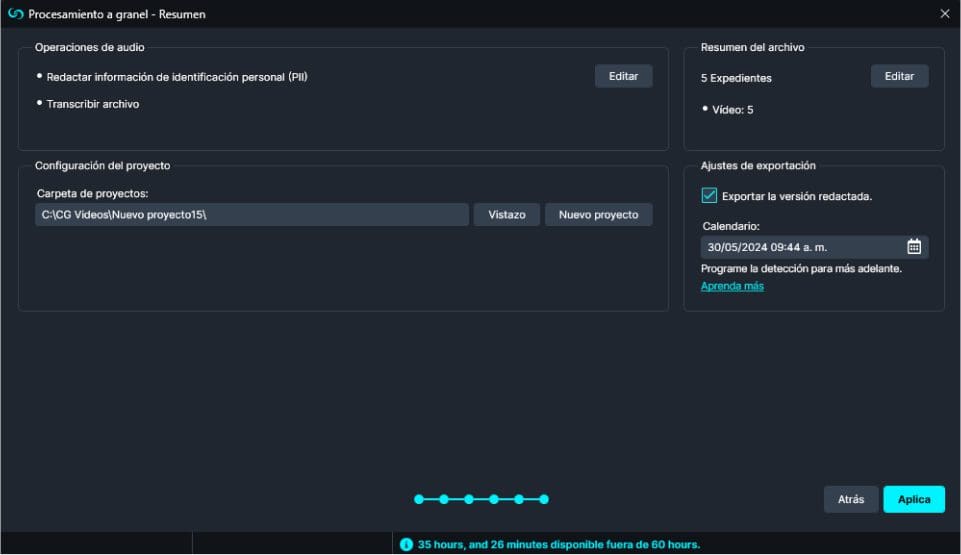The height and width of the screenshot is (555, 961).
Task: Click the Carpeta de proyectos path field
Action: pos(252,214)
